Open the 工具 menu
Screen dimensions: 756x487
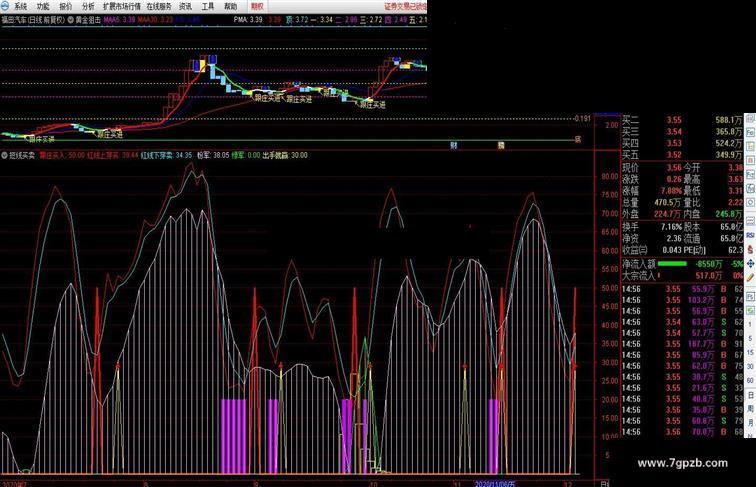(x=208, y=6)
